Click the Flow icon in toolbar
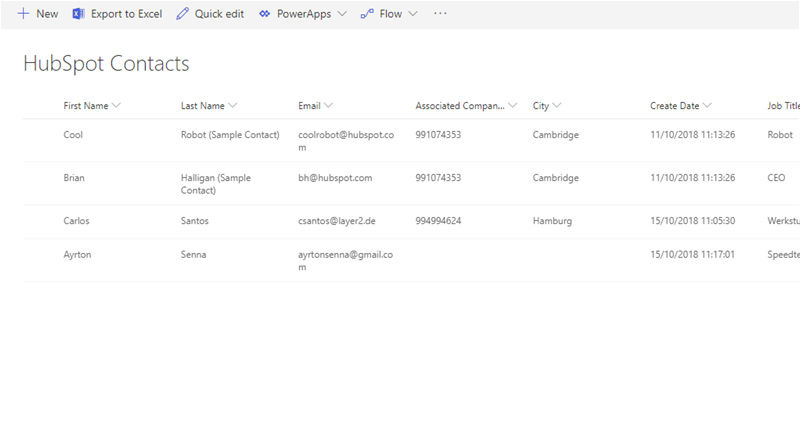The width and height of the screenshot is (800, 438). (x=367, y=14)
